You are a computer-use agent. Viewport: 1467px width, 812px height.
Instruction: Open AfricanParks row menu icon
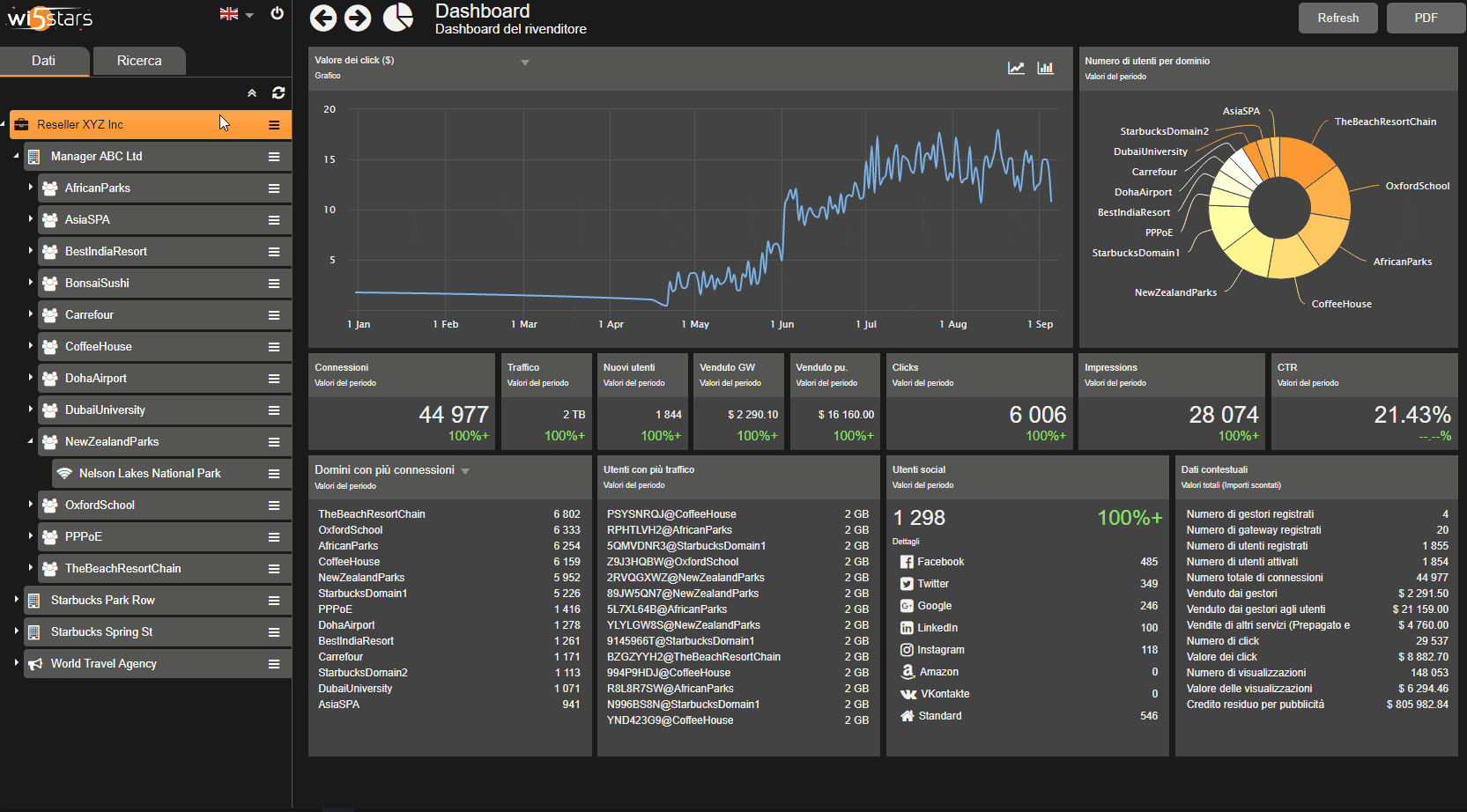(x=274, y=188)
